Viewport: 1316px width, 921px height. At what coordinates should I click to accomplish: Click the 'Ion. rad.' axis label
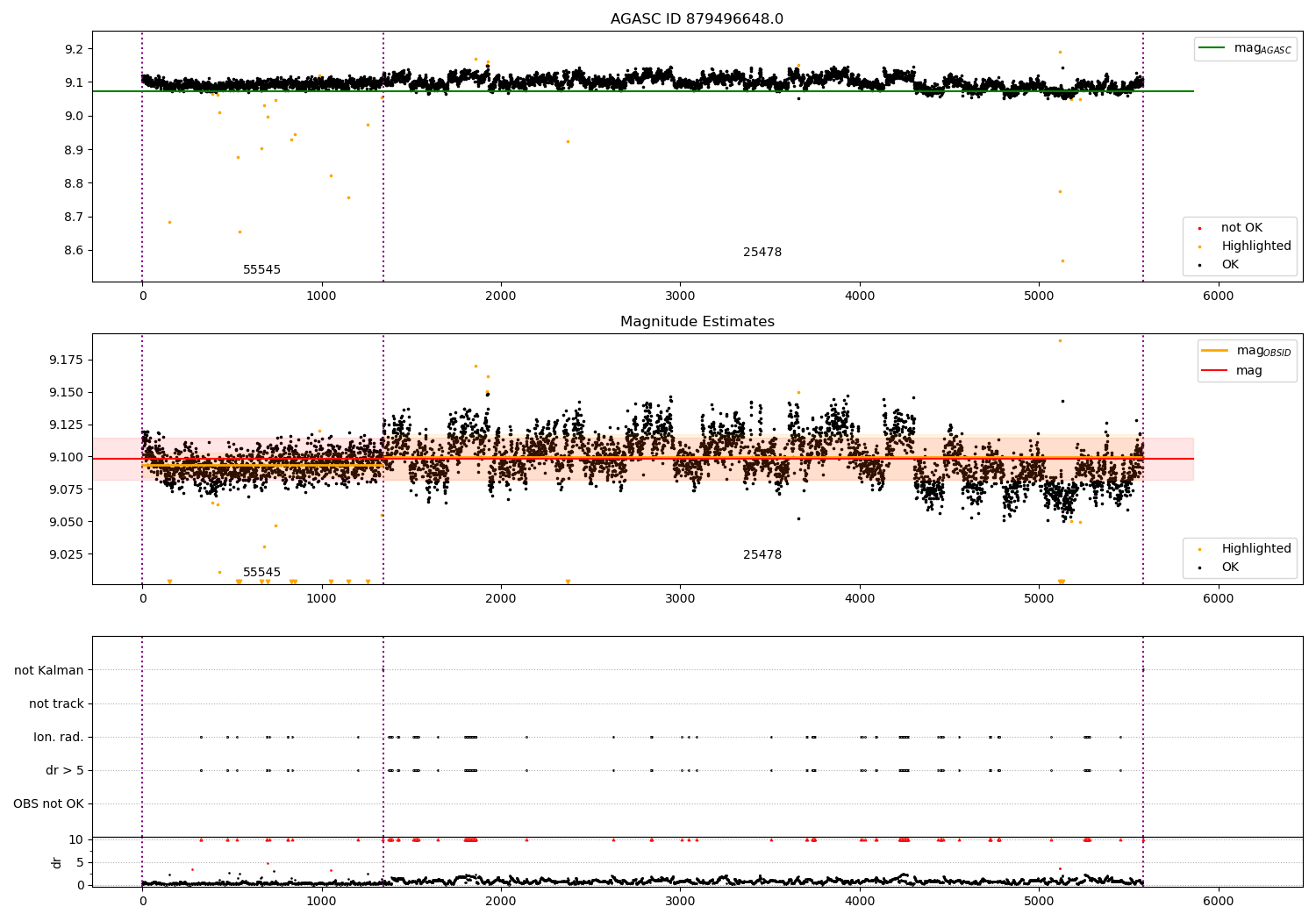pos(59,738)
